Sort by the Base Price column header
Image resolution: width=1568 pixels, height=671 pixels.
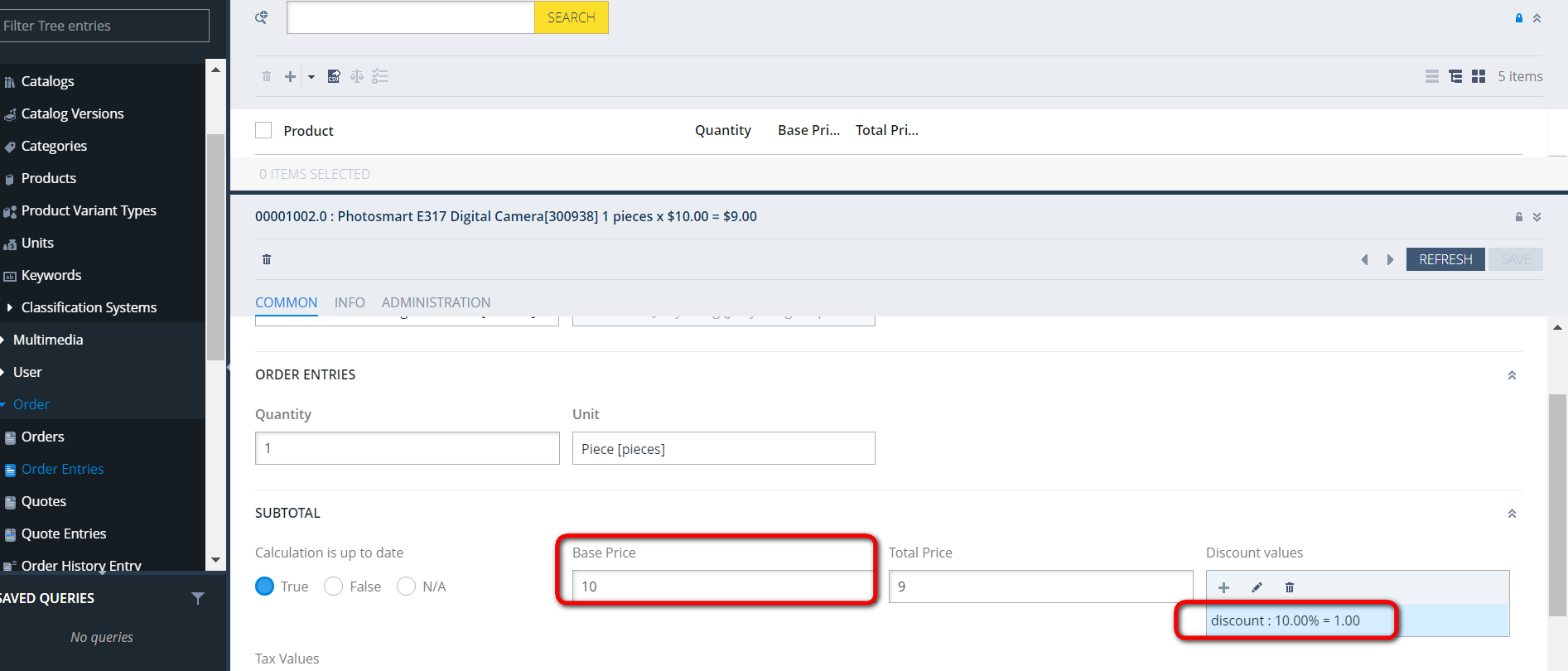coord(808,130)
